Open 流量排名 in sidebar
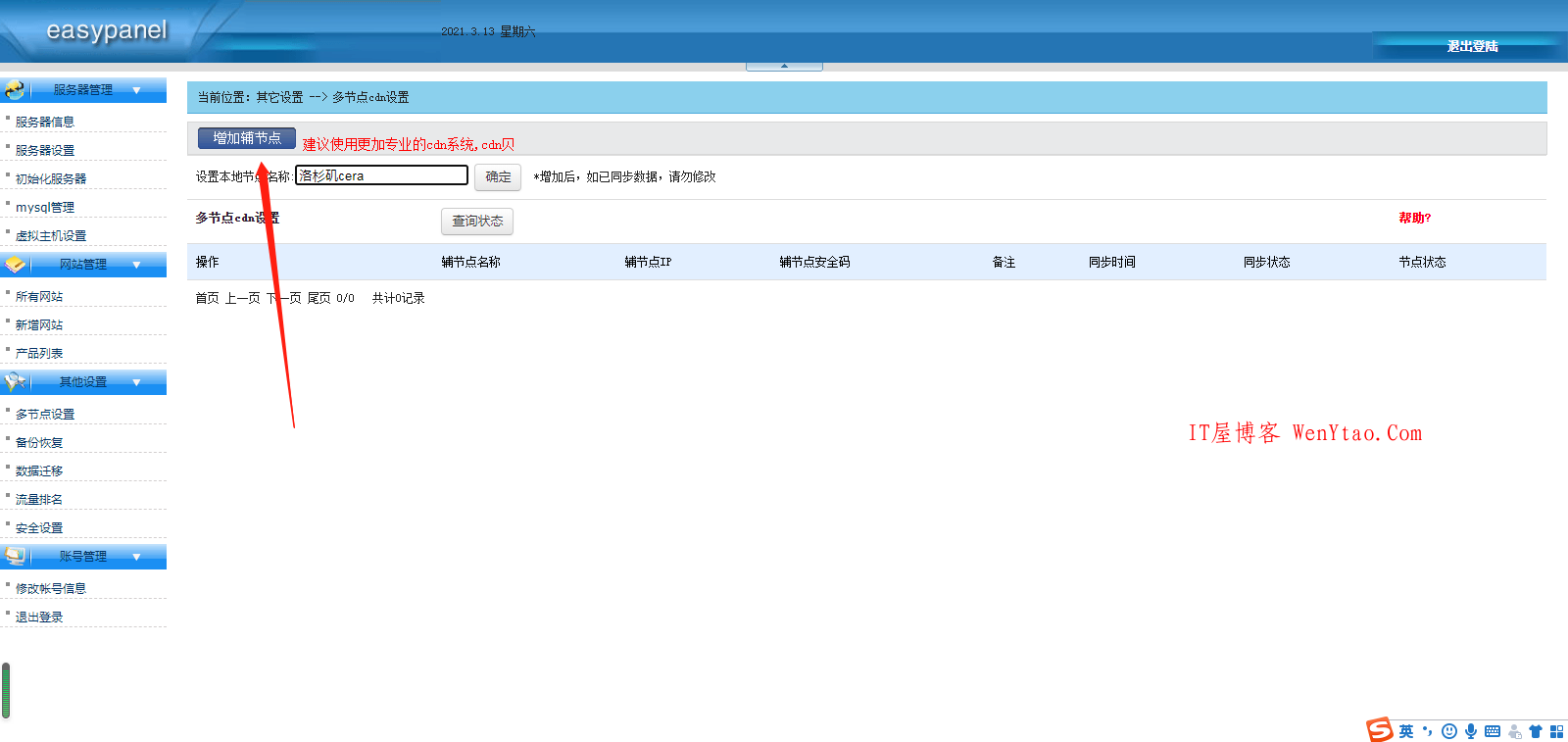Screen dimensions: 1568x742 click(39, 500)
